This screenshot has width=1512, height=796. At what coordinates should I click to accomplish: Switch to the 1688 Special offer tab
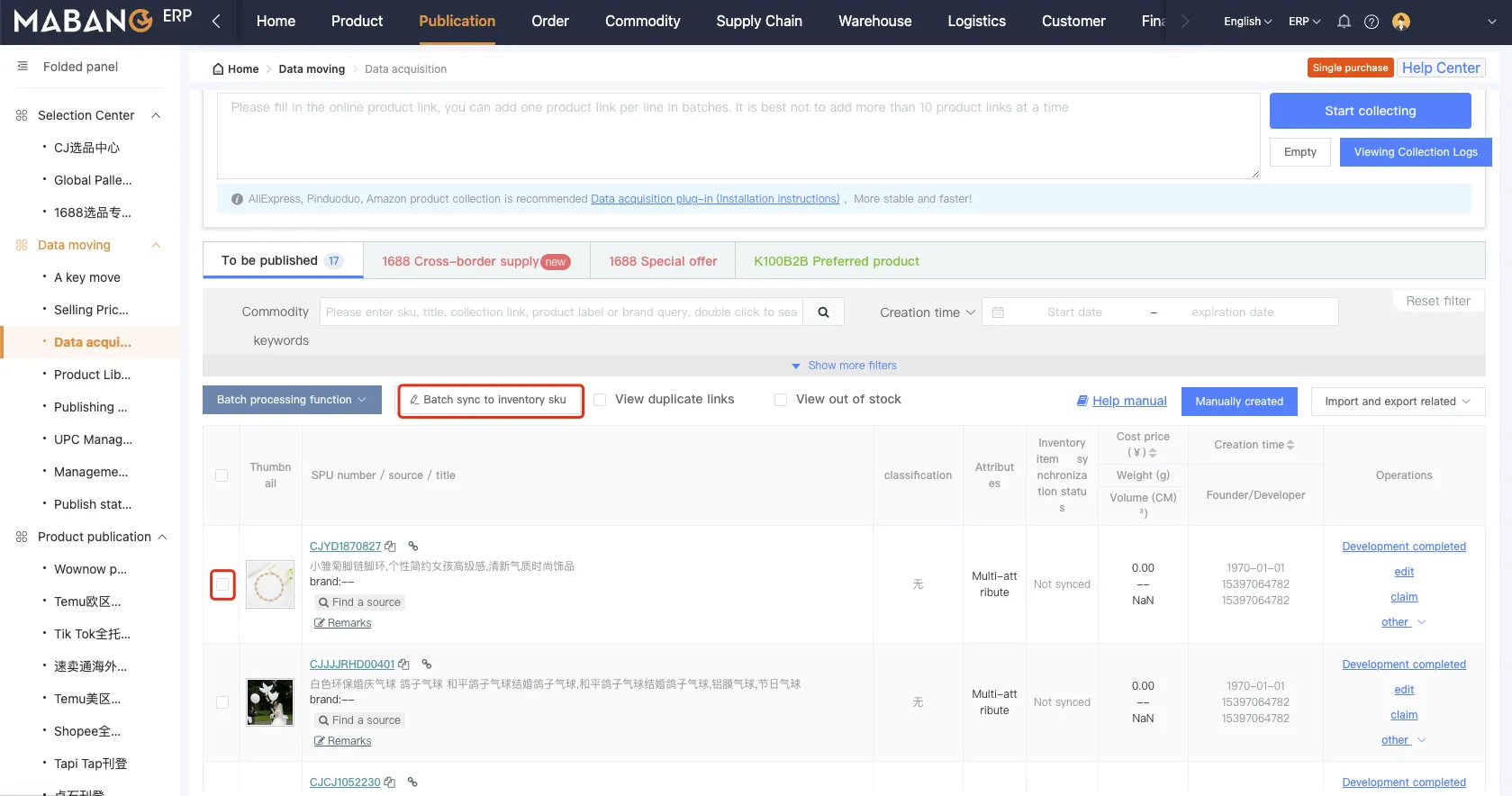663,261
